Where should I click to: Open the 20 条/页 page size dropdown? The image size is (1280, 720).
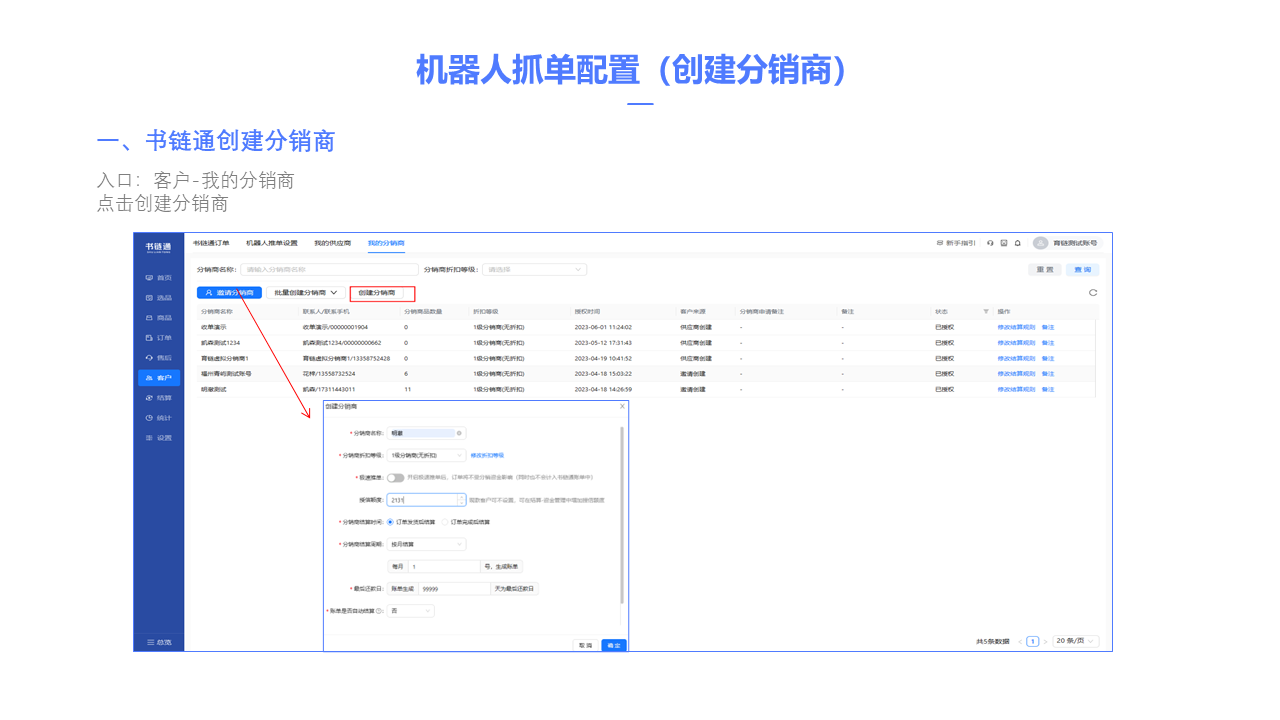tap(1076, 641)
